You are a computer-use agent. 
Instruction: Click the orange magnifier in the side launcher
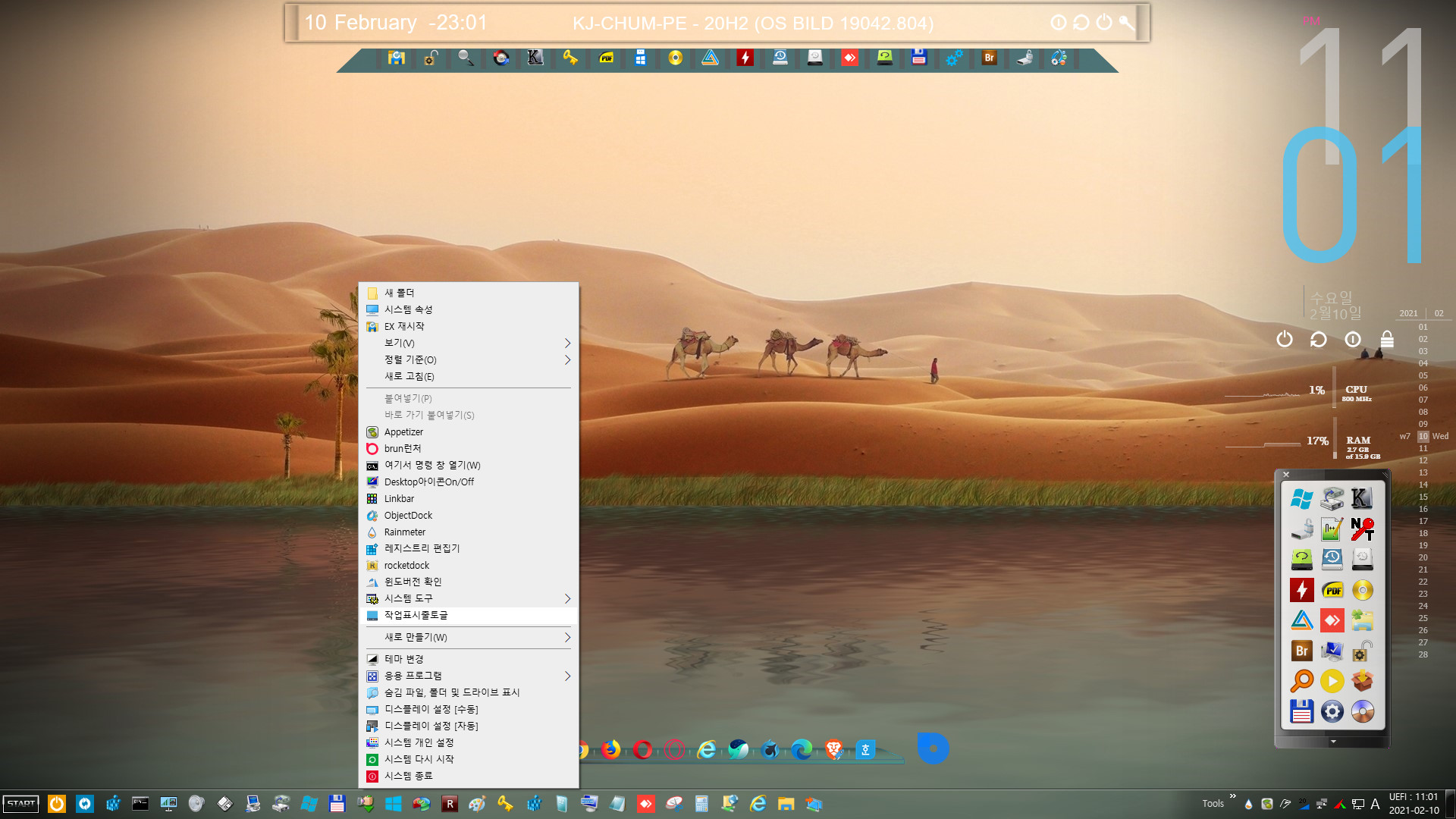(1301, 681)
